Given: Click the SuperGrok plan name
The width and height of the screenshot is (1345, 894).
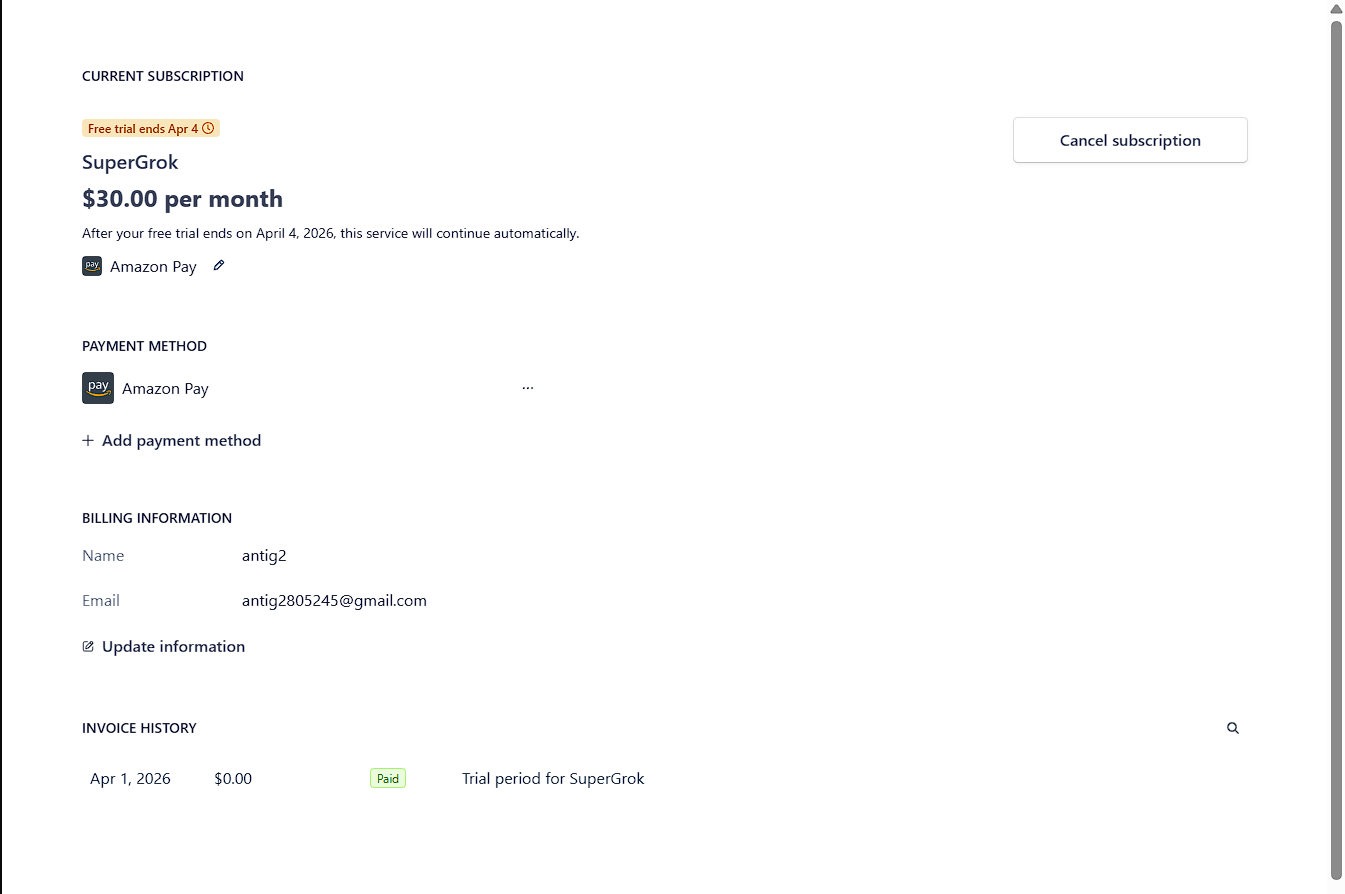Looking at the screenshot, I should point(130,162).
